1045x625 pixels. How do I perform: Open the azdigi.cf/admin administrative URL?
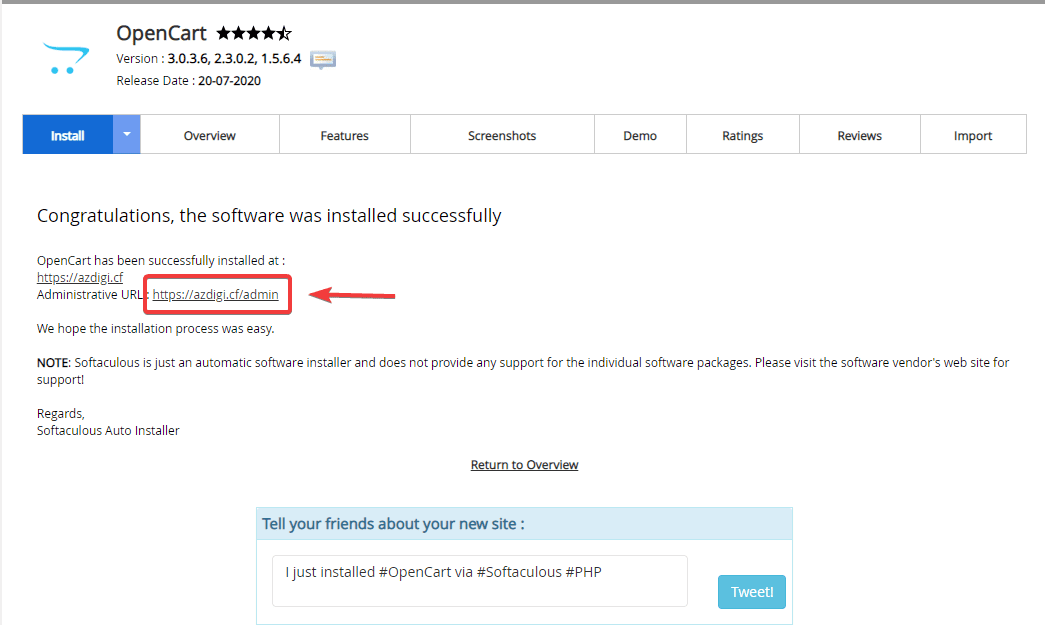point(215,294)
